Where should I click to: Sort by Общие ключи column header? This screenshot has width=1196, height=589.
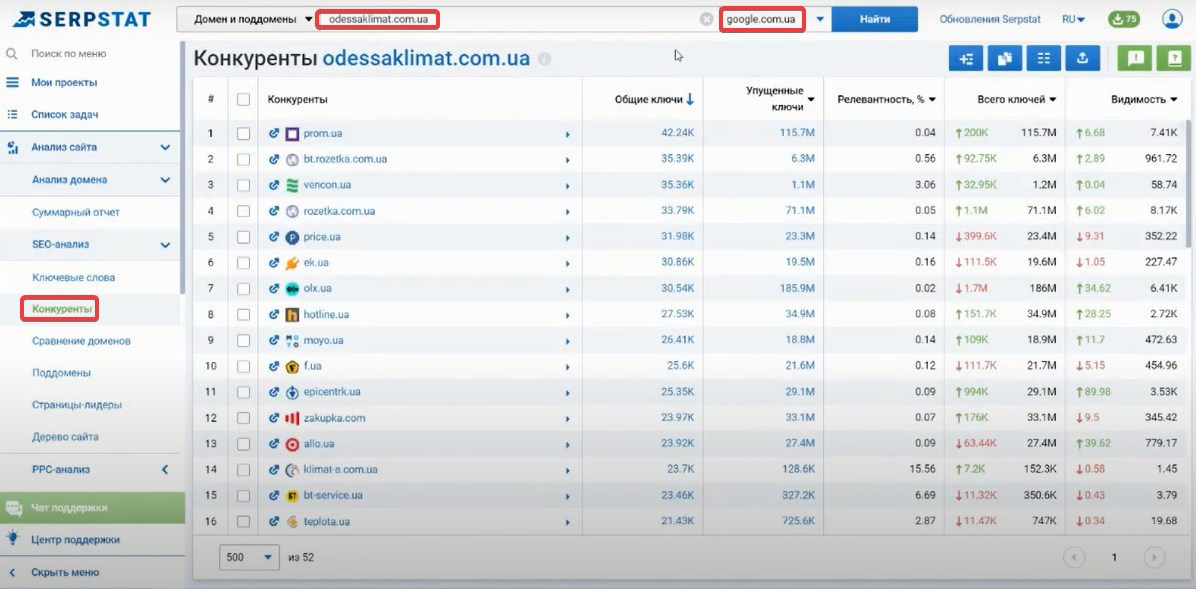pos(654,99)
